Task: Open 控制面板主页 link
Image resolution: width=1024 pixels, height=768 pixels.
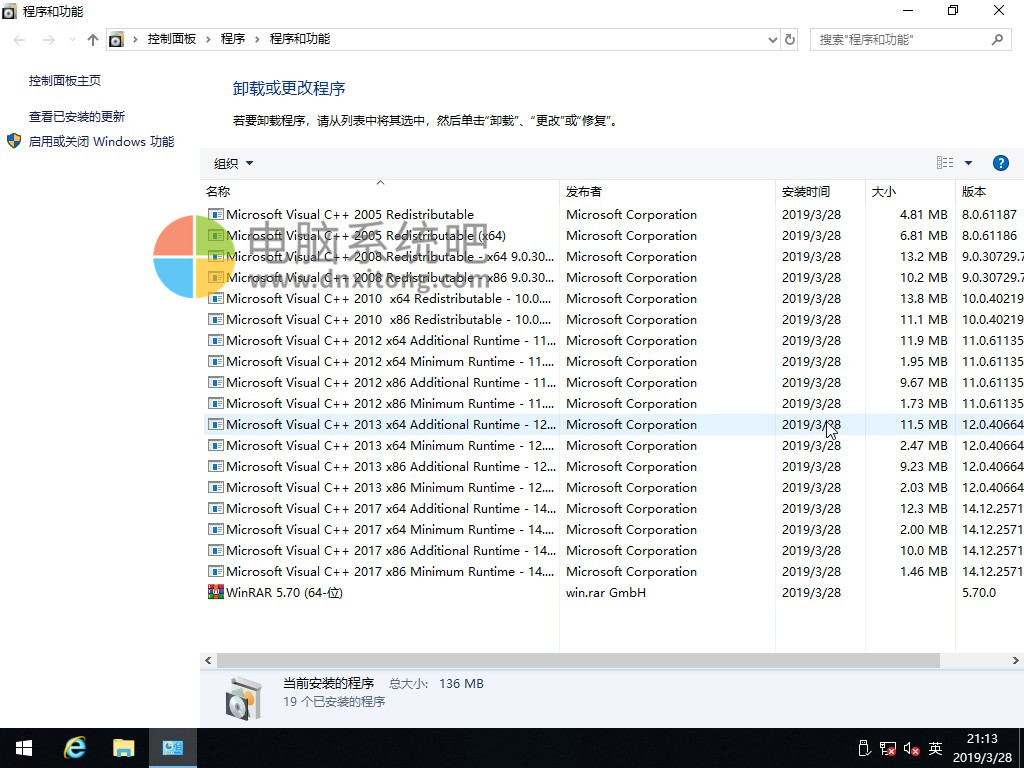Action: click(x=65, y=80)
